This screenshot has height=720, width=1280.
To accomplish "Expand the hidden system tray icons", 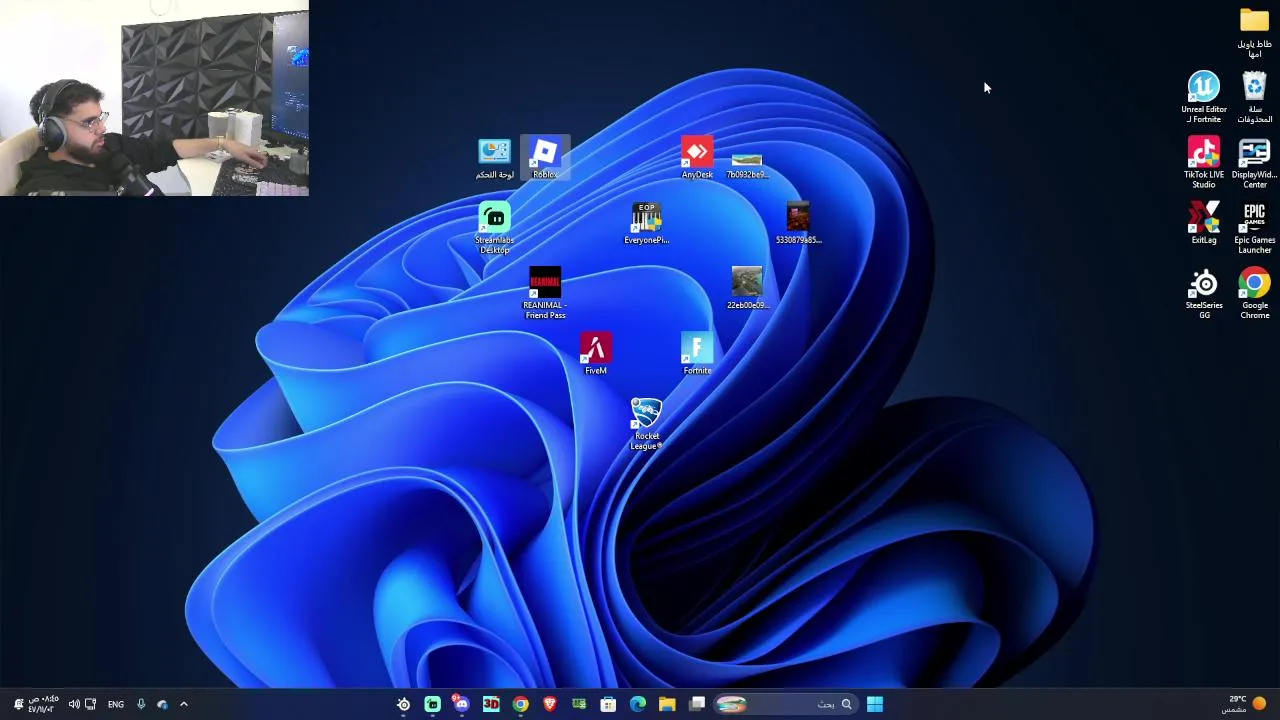I will coord(184,704).
